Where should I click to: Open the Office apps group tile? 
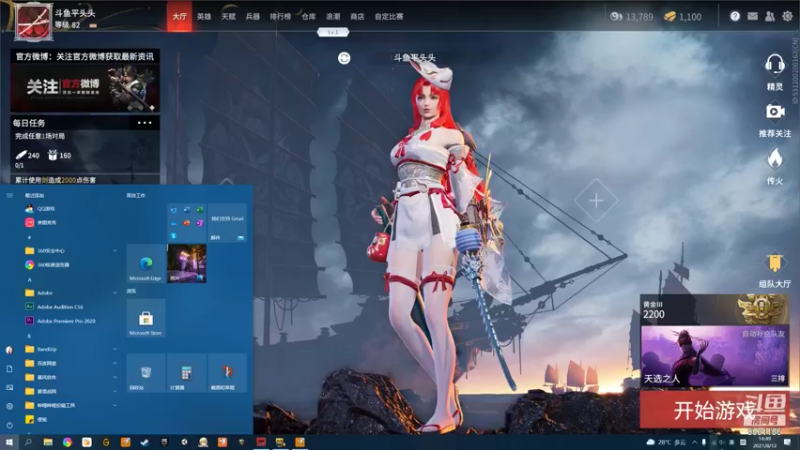187,223
